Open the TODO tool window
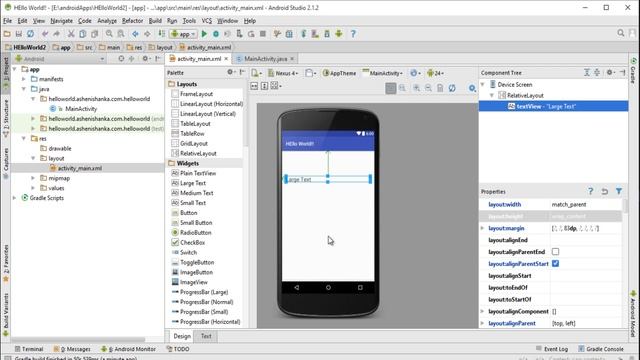Image resolution: width=640 pixels, height=360 pixels. (178, 349)
